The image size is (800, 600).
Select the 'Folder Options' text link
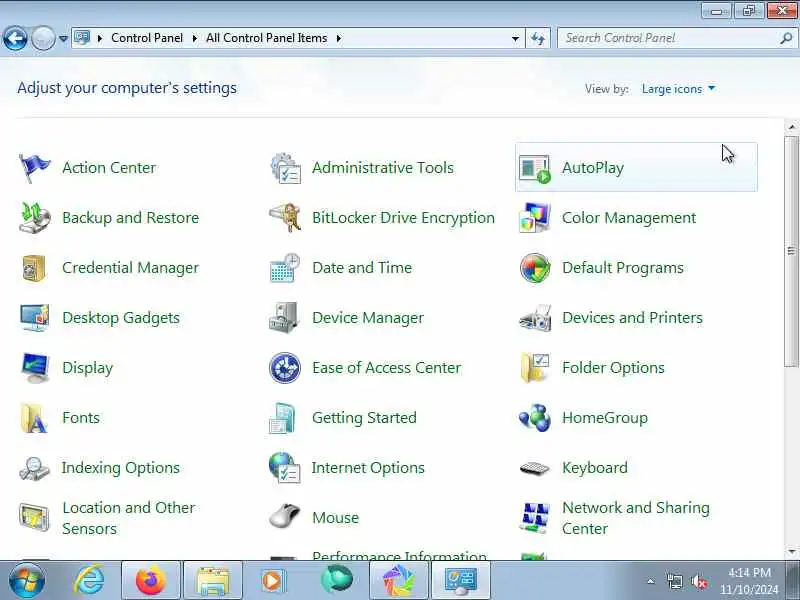click(x=613, y=368)
